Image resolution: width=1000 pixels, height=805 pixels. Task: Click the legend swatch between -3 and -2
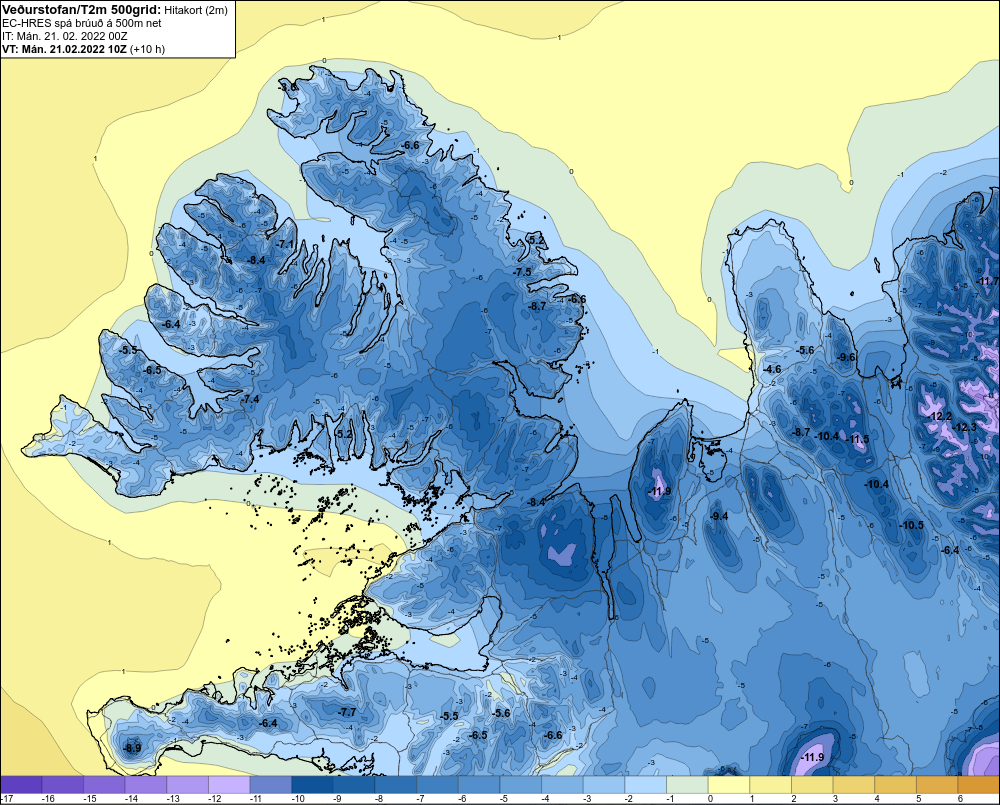point(604,785)
